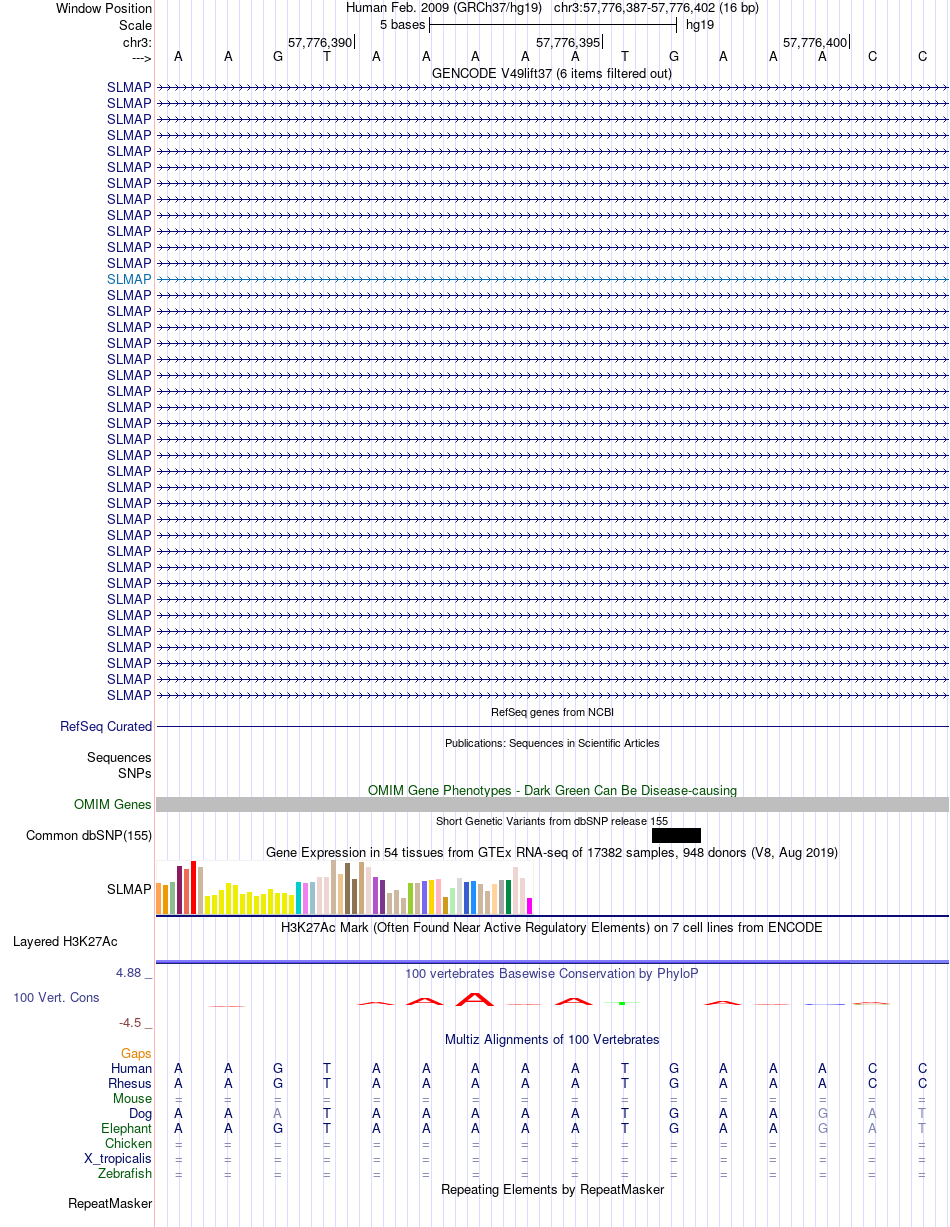Select the Rhesus alignment row label
This screenshot has width=950, height=1227.
point(130,1084)
